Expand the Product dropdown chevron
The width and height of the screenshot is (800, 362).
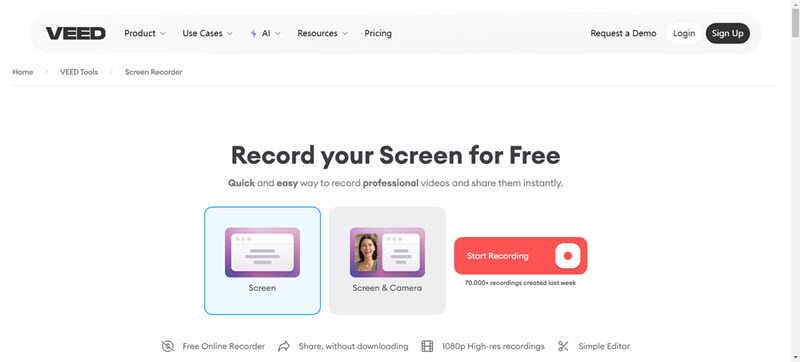(x=163, y=34)
